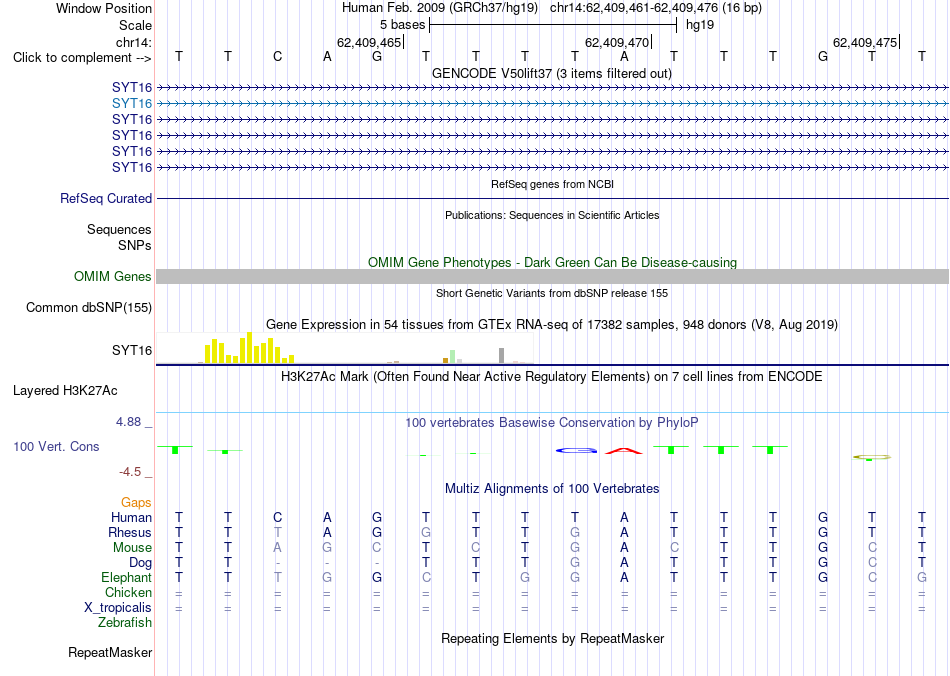The image size is (950, 676).
Task: Open 'Publications: Sequences in Scientific Articles' title
Action: pos(552,215)
